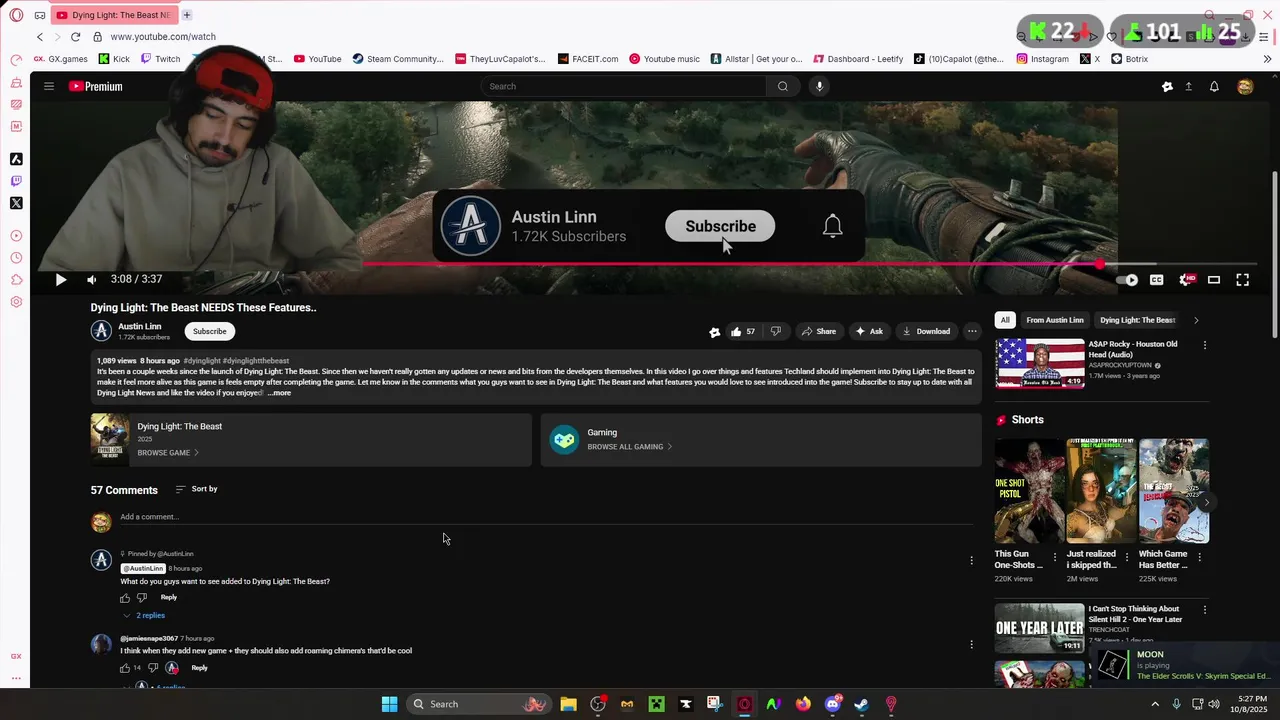Mute the video volume

click(x=91, y=280)
